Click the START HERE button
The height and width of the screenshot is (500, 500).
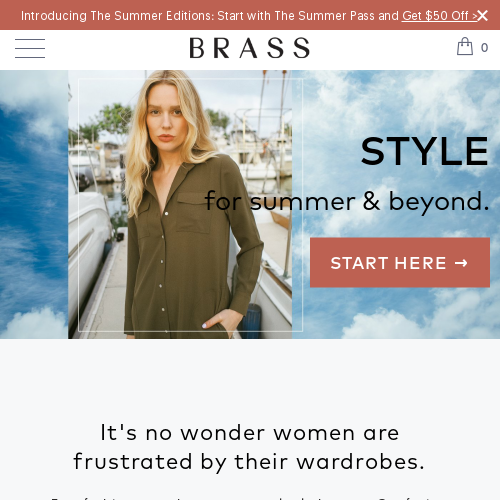(x=400, y=262)
